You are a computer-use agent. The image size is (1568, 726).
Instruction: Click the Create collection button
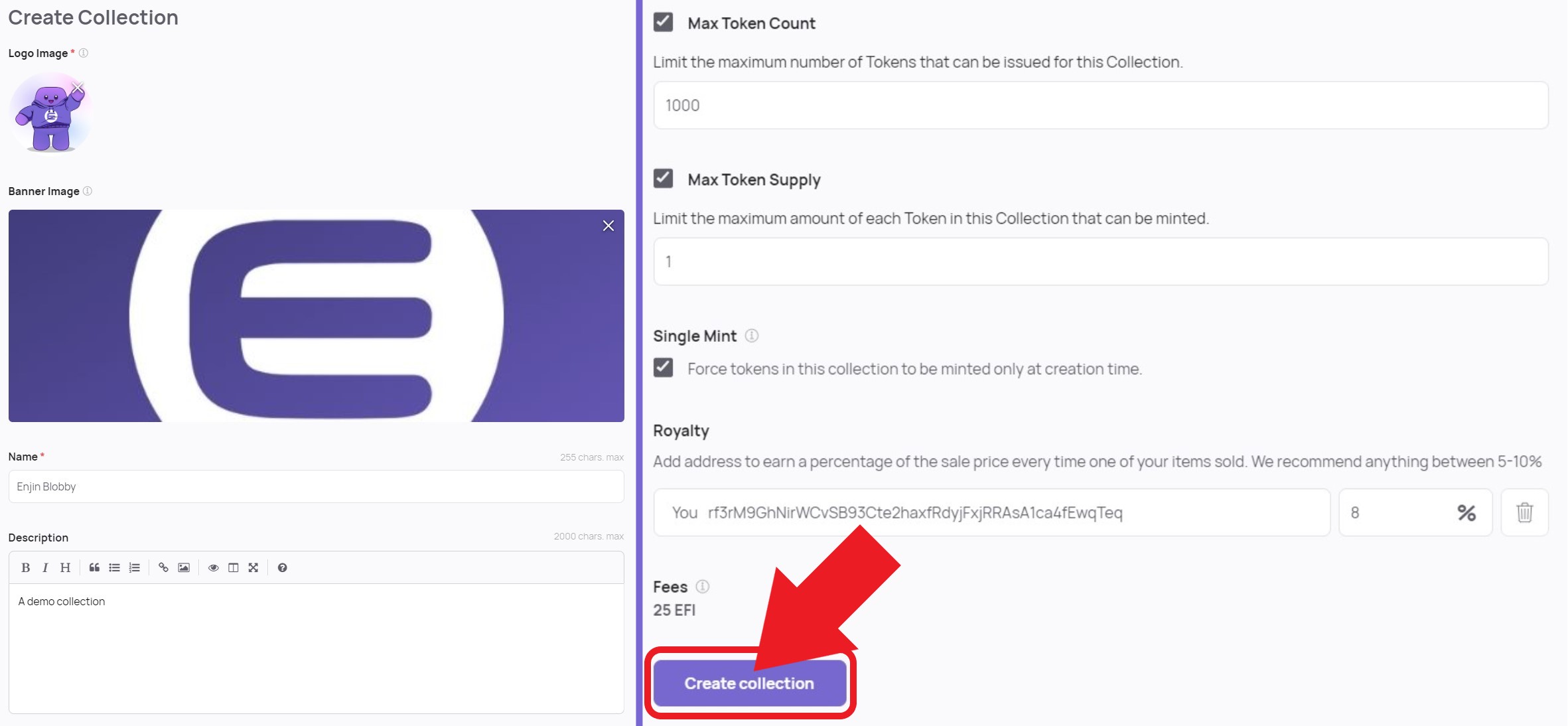point(750,683)
